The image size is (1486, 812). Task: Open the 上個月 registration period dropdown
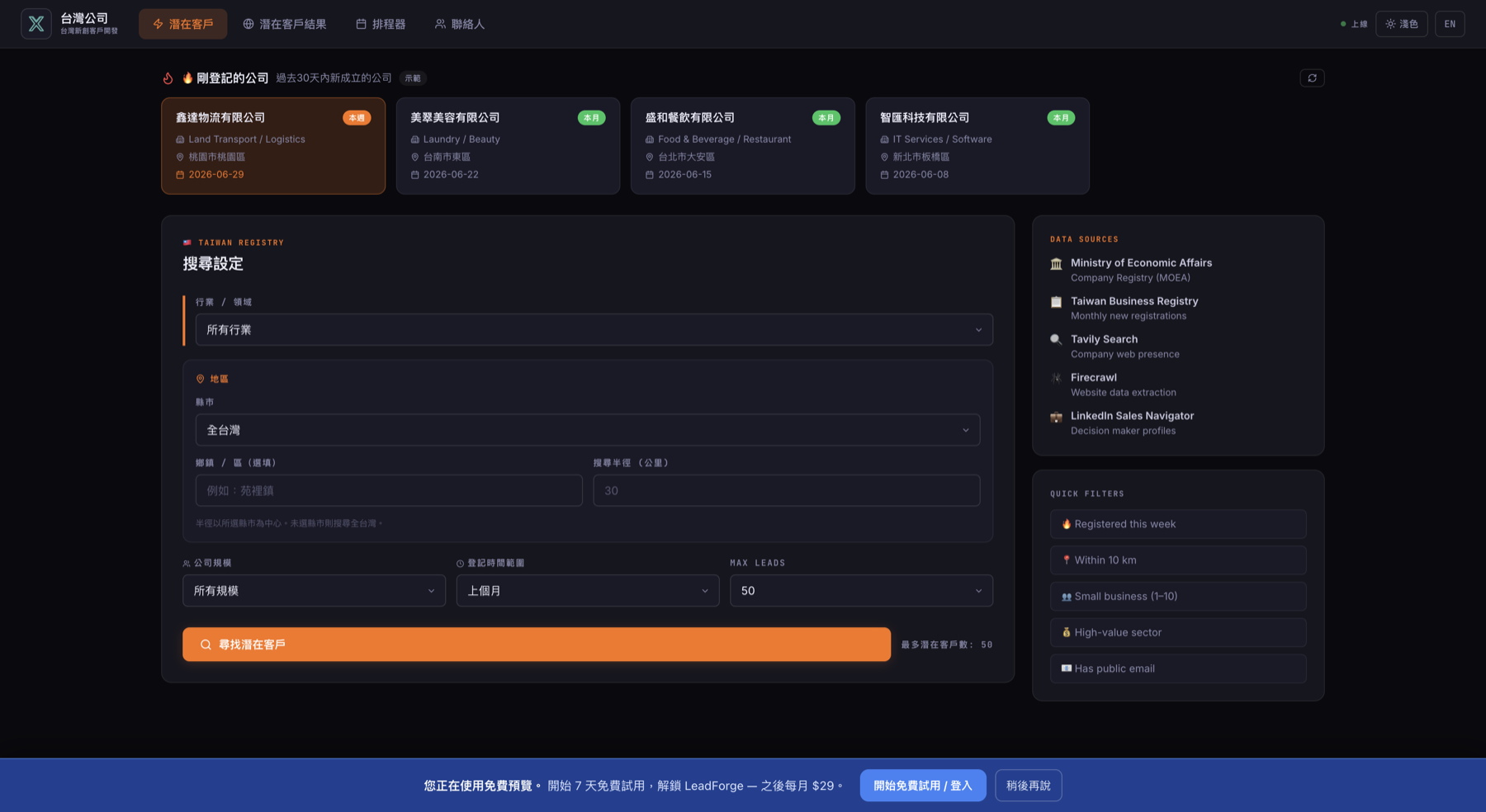[588, 591]
